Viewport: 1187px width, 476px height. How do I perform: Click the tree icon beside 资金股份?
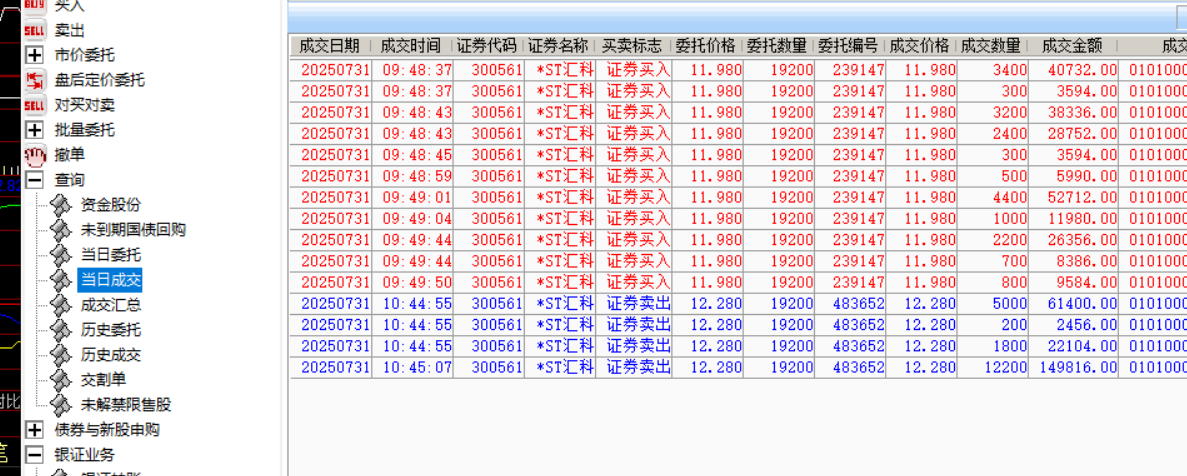point(61,205)
